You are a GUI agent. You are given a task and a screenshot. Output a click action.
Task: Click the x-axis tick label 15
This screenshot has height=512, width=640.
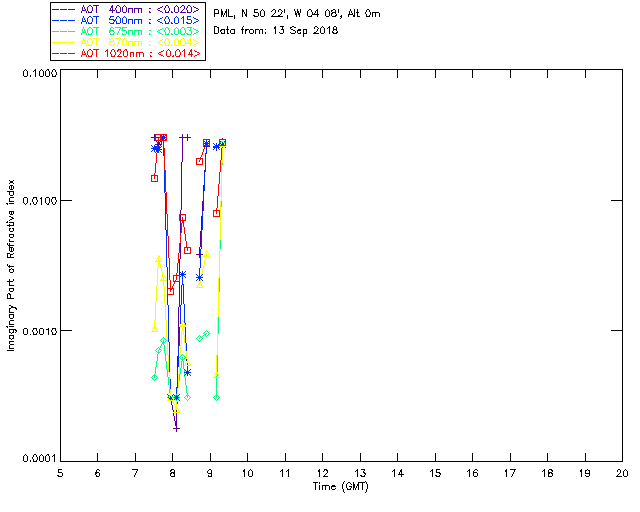pos(435,473)
